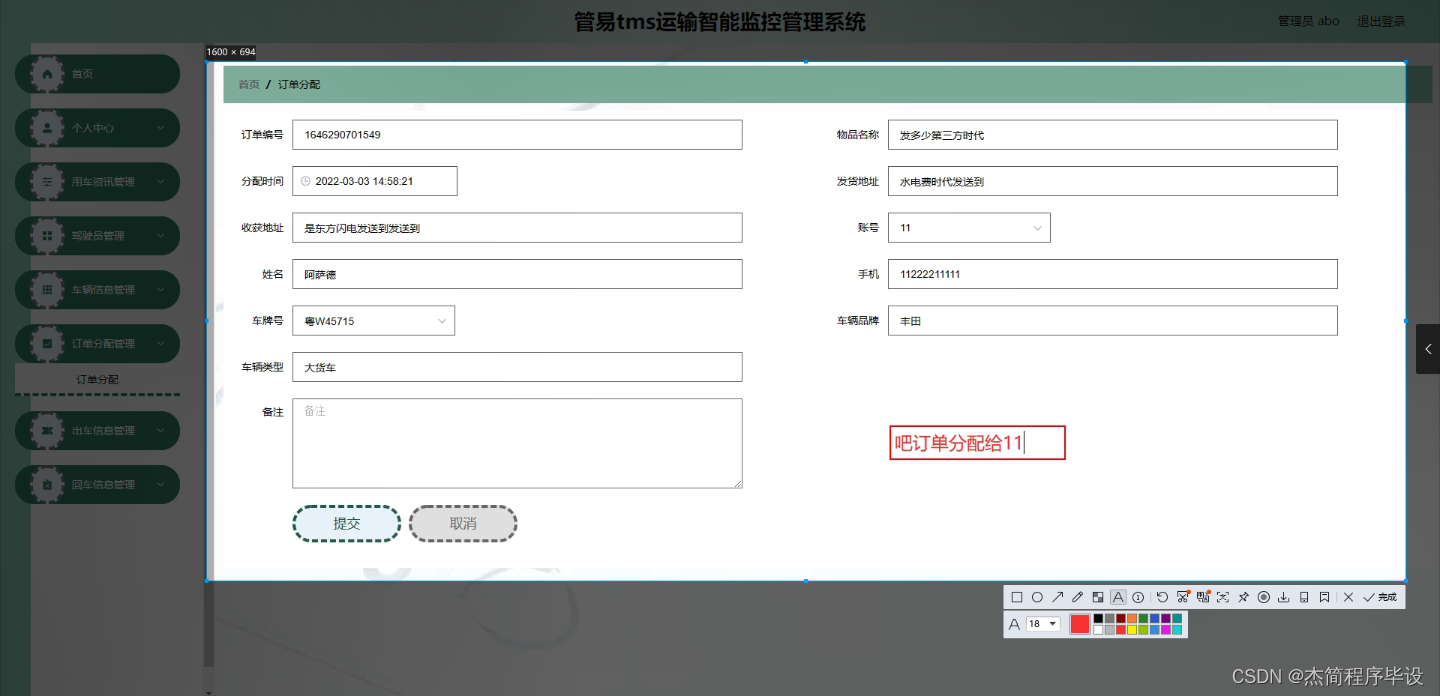The width and height of the screenshot is (1440, 696).
Task: Click the 物品名称 input field
Action: coord(1112,135)
